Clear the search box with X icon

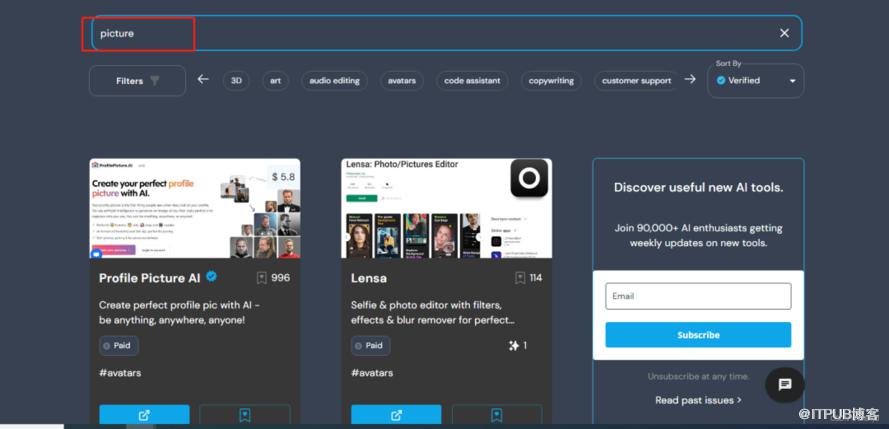pos(784,33)
